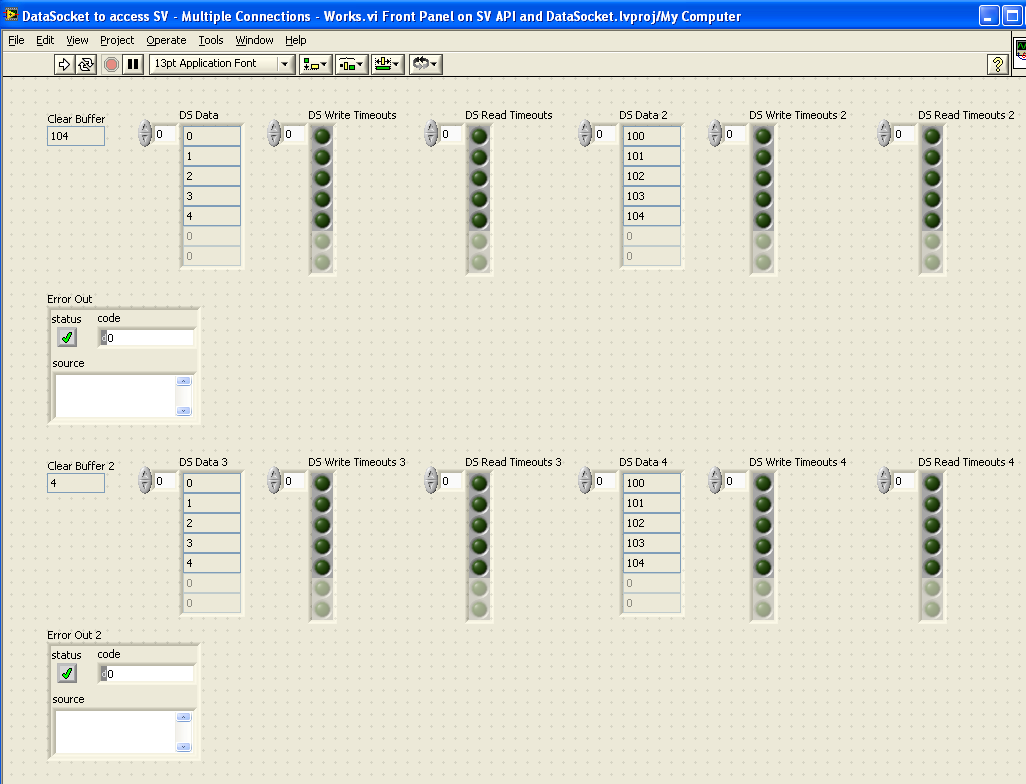Click Error Out 2 source scroll up arrow
This screenshot has height=784, width=1026.
184,717
